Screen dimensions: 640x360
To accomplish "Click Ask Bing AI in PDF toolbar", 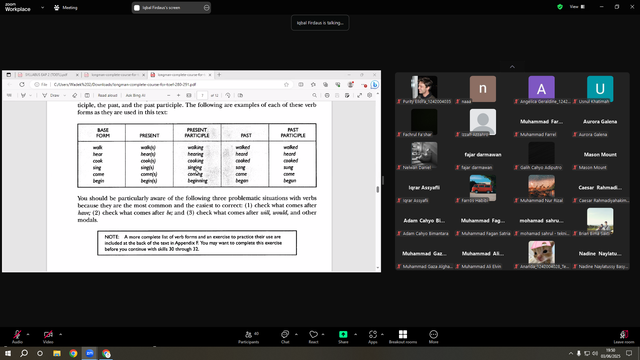I will click(135, 96).
